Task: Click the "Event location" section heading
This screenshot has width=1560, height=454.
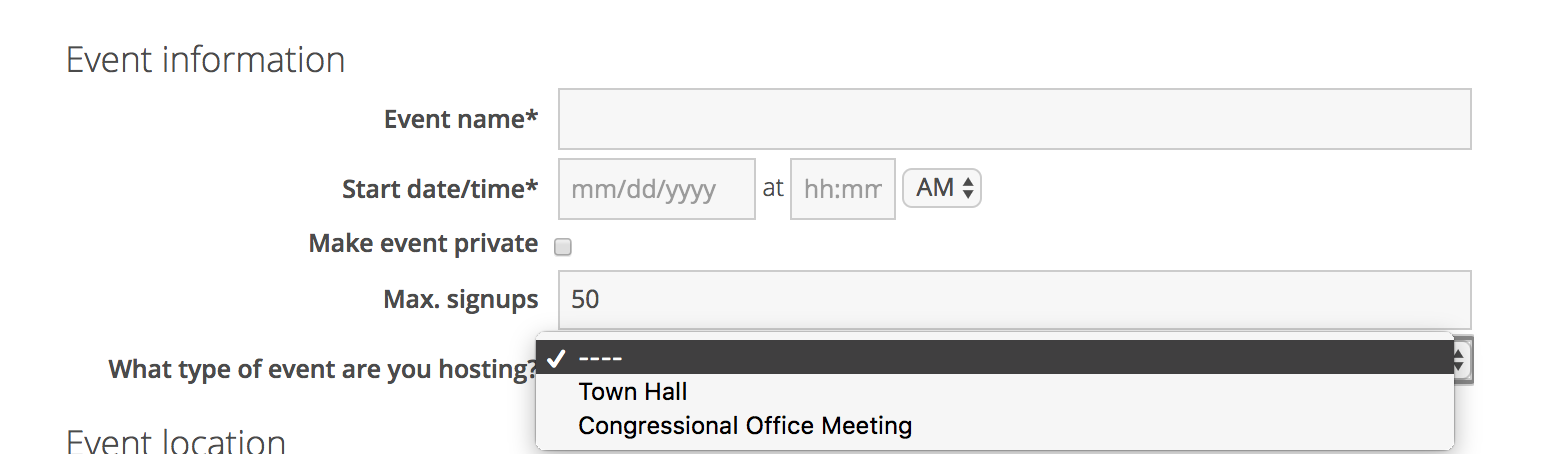Action: [176, 441]
